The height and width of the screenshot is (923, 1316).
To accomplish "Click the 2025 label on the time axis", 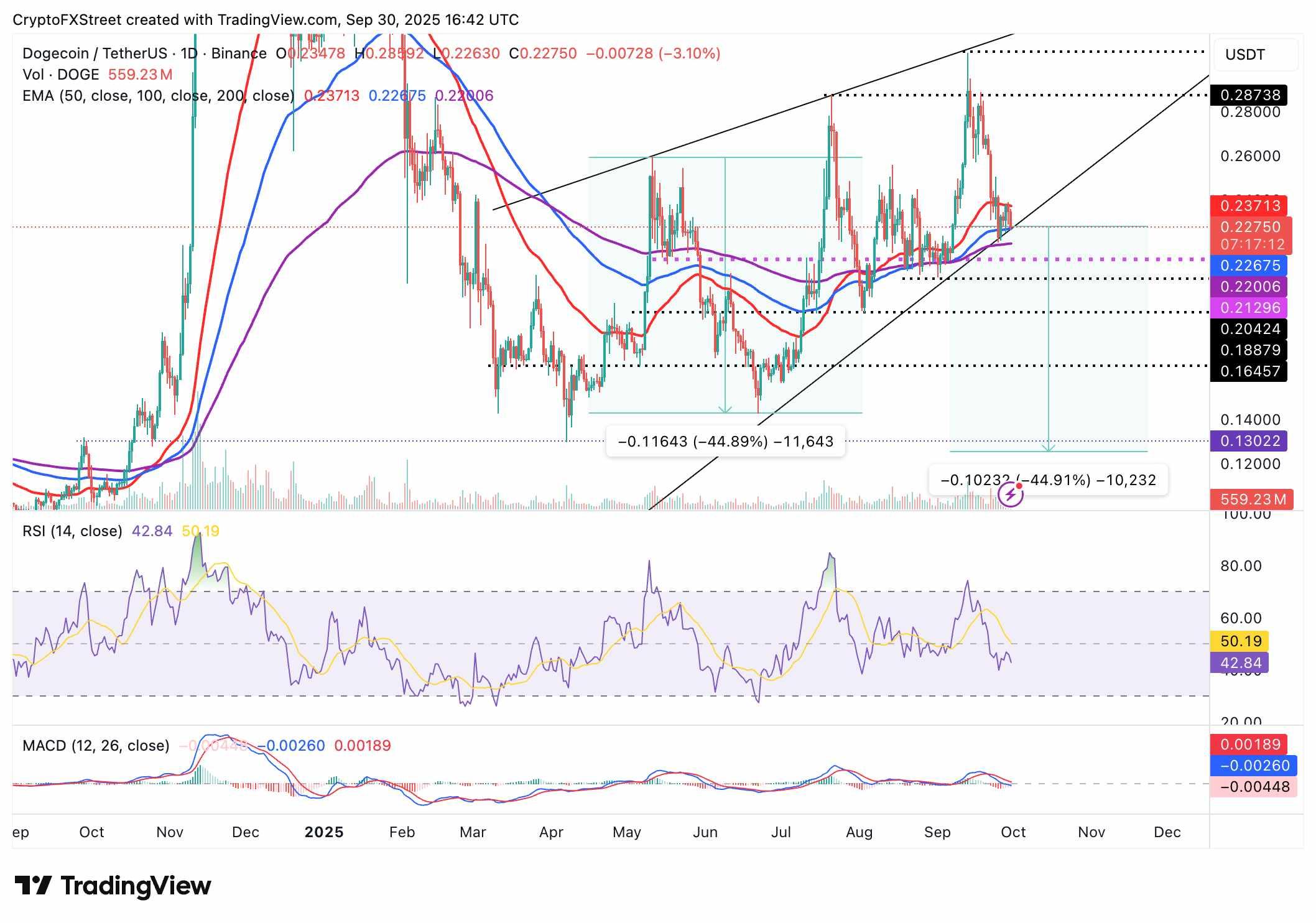I will 325,832.
